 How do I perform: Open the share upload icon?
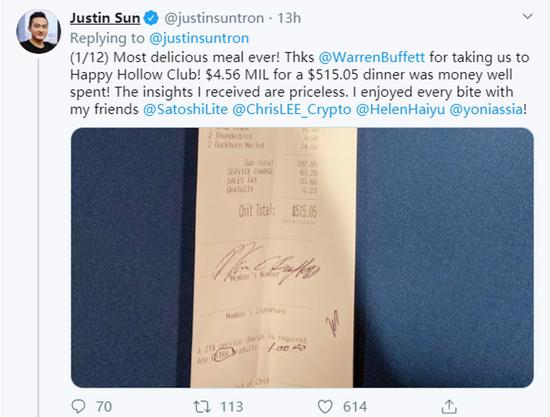pyautogui.click(x=449, y=406)
